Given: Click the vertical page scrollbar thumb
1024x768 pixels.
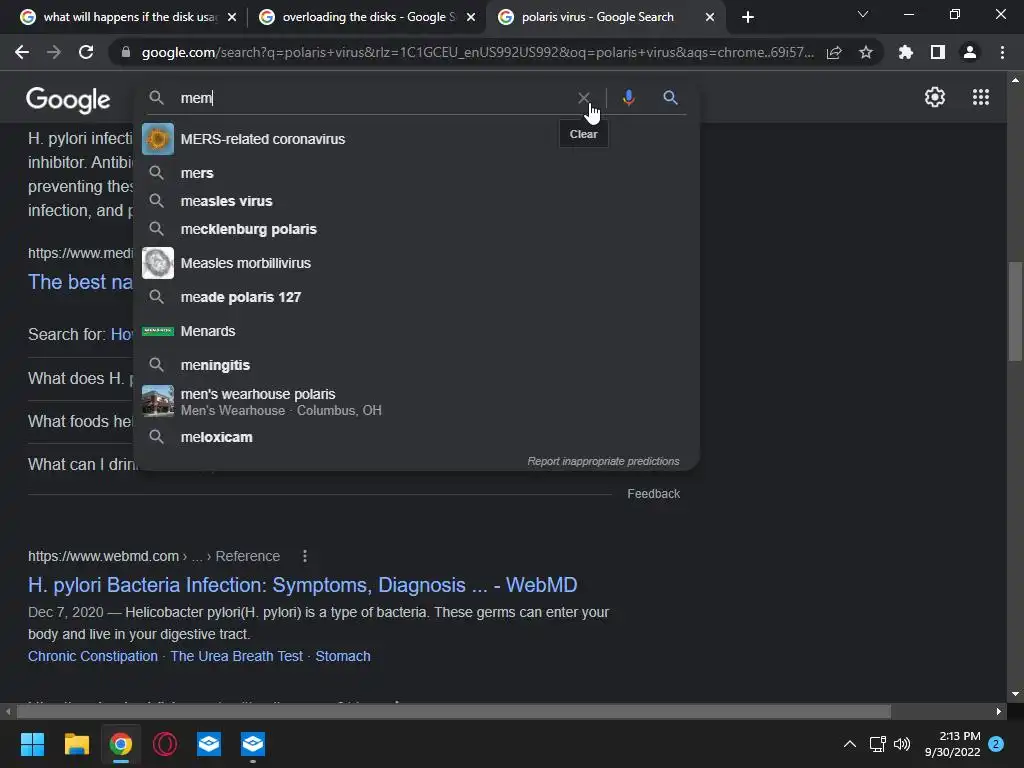Looking at the screenshot, I should [x=1014, y=311].
